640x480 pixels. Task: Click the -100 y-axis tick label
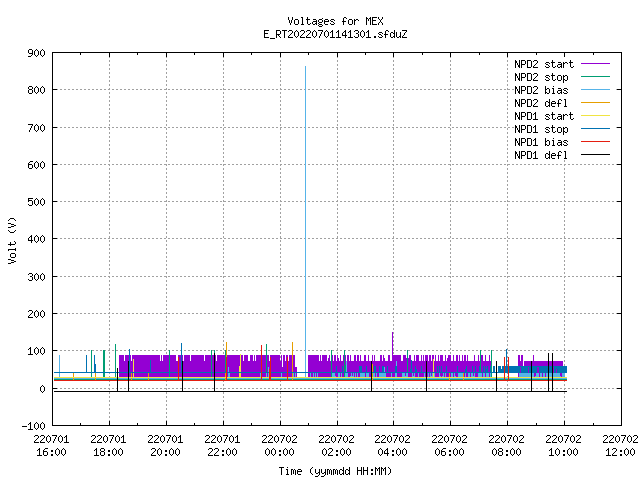click(33, 426)
